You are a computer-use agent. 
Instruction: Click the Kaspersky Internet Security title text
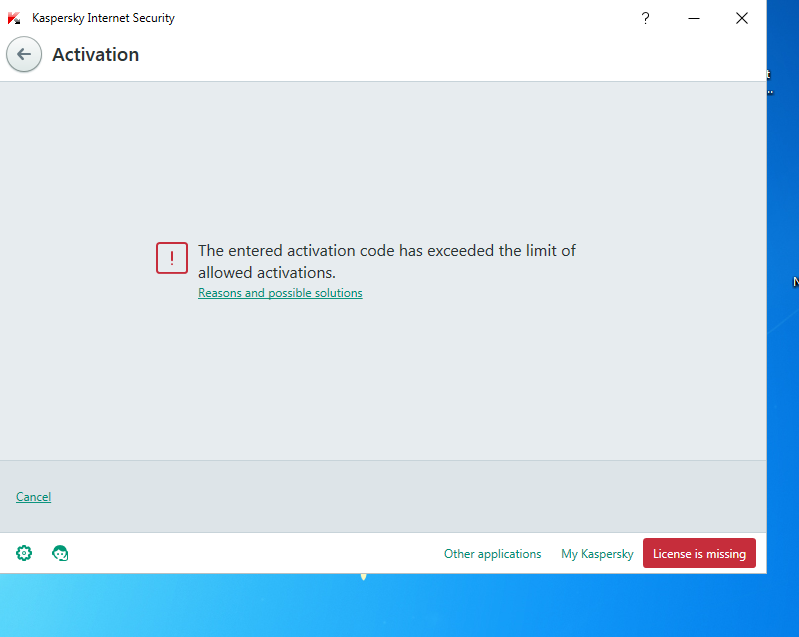point(103,18)
